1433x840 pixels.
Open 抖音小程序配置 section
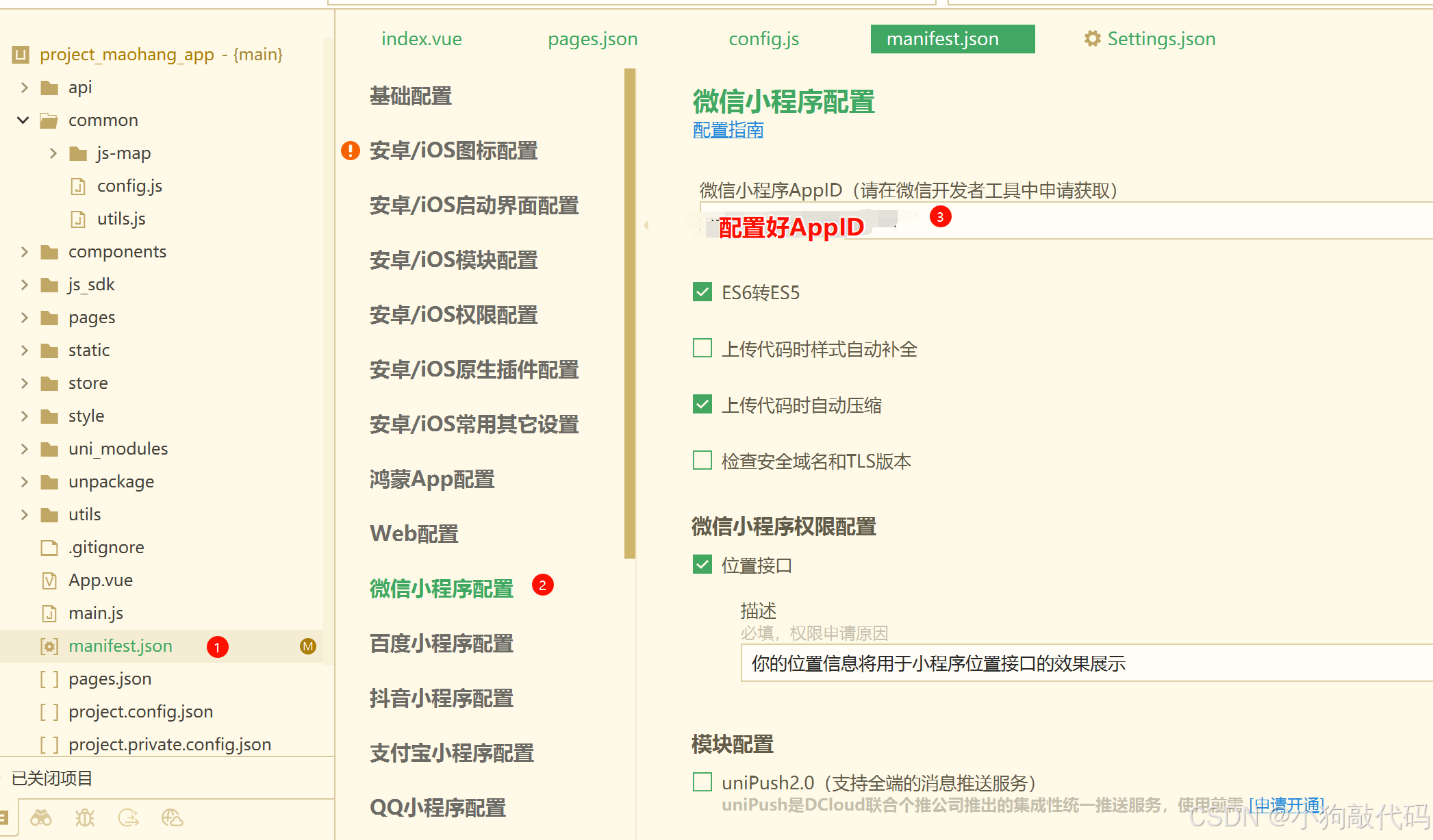coord(442,698)
